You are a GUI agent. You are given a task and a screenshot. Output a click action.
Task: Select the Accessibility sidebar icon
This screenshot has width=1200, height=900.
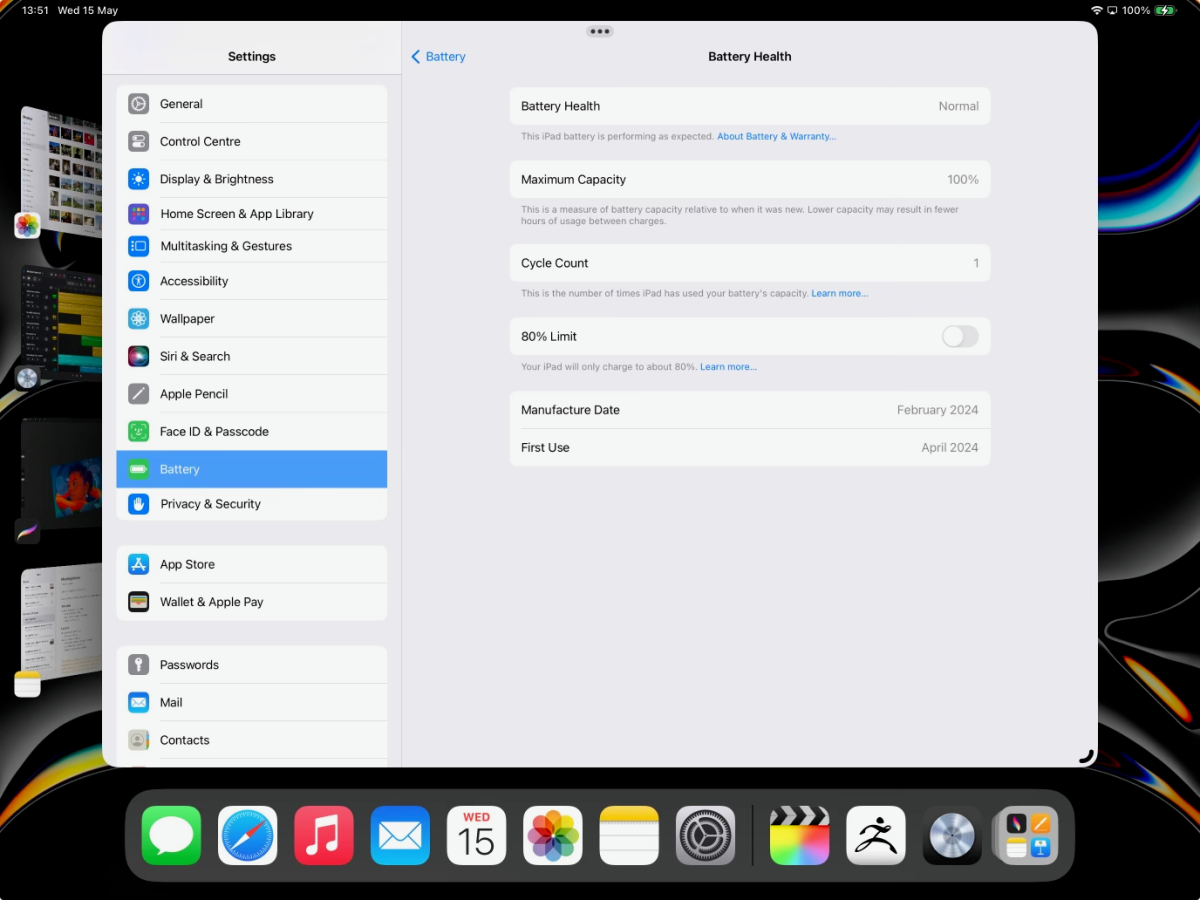pyautogui.click(x=138, y=281)
